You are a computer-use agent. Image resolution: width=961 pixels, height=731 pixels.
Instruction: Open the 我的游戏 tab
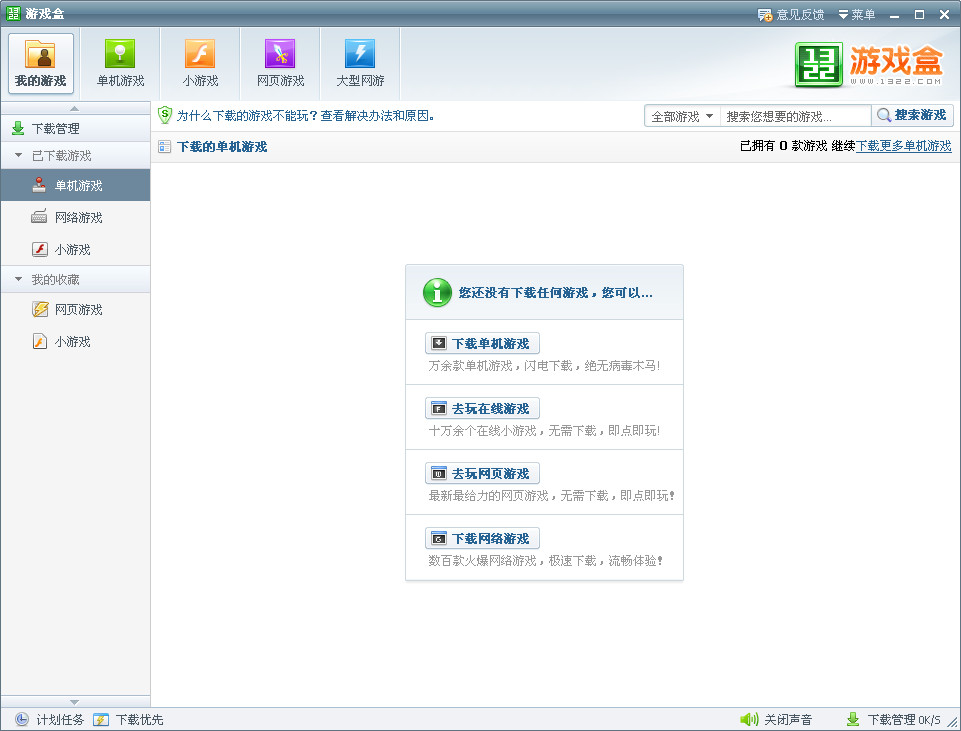pos(40,63)
